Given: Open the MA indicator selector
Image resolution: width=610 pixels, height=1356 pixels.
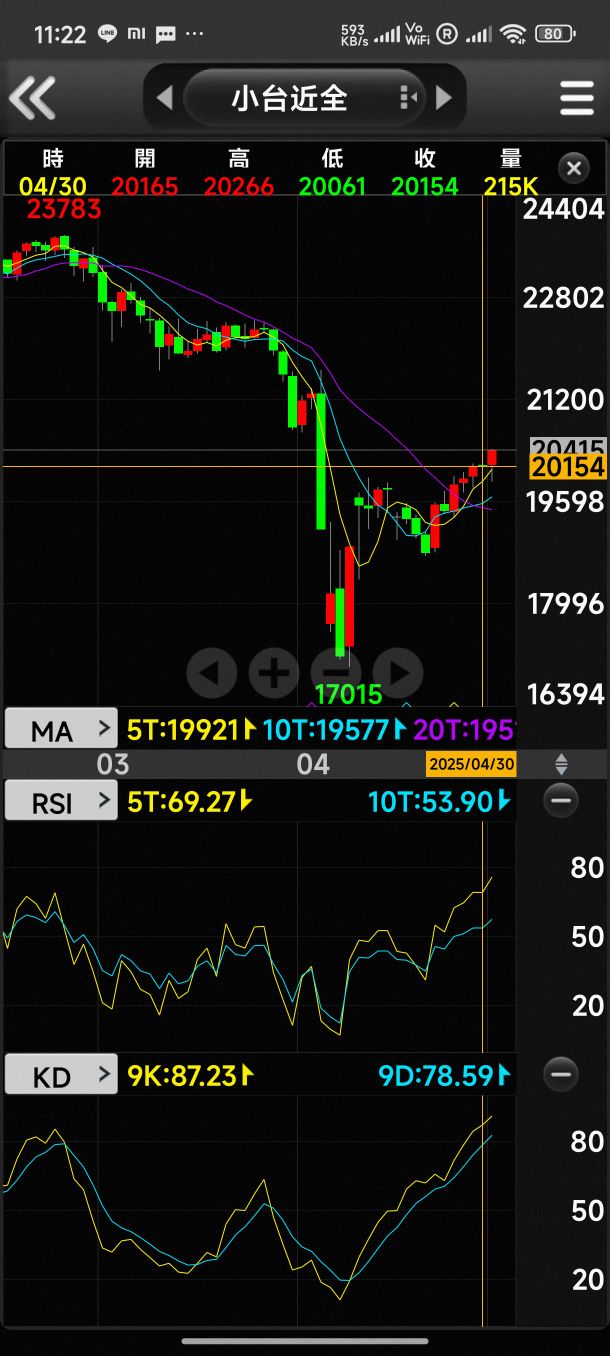Looking at the screenshot, I should (61, 729).
